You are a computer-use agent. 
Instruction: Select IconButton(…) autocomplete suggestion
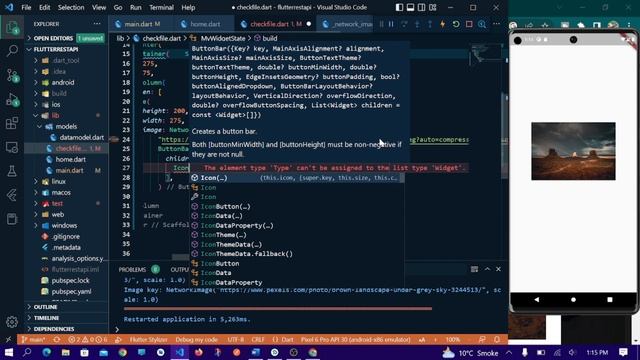click(x=297, y=206)
